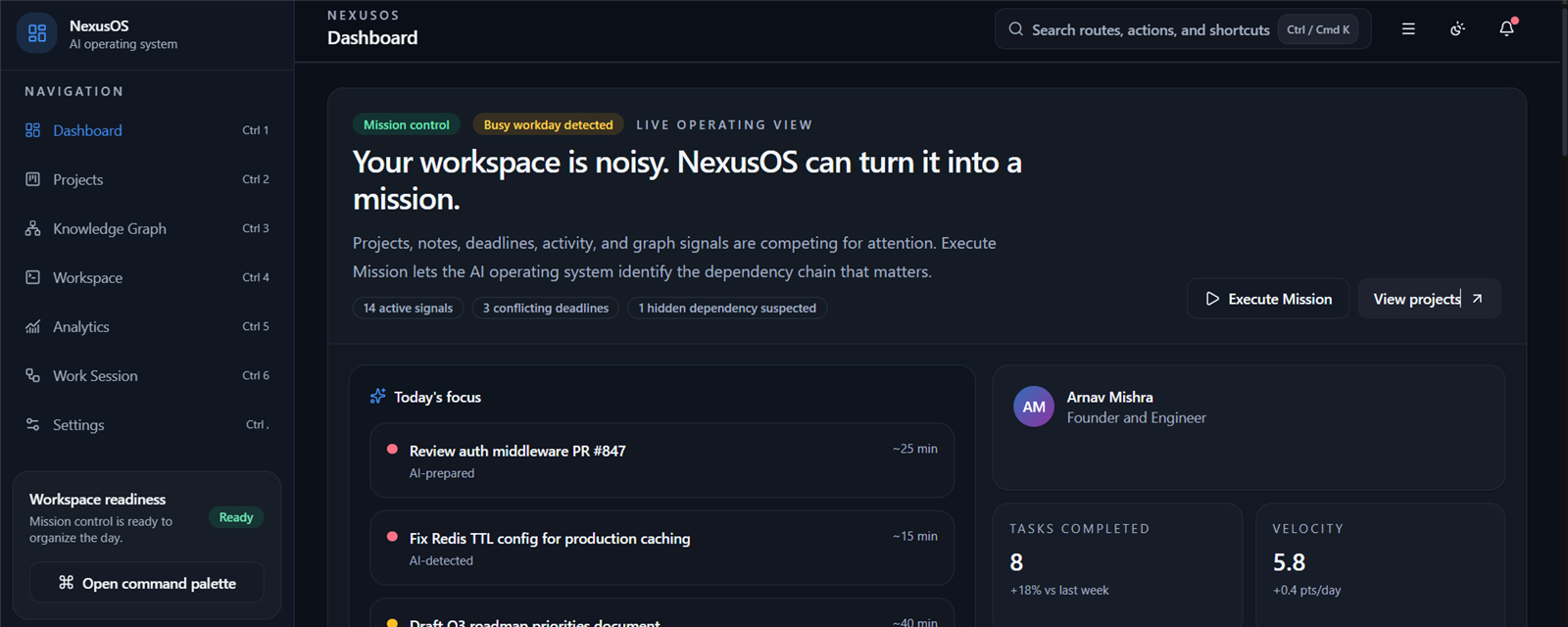Toggle the theme icon in header
Screen dimensions: 1568x627
[1457, 29]
